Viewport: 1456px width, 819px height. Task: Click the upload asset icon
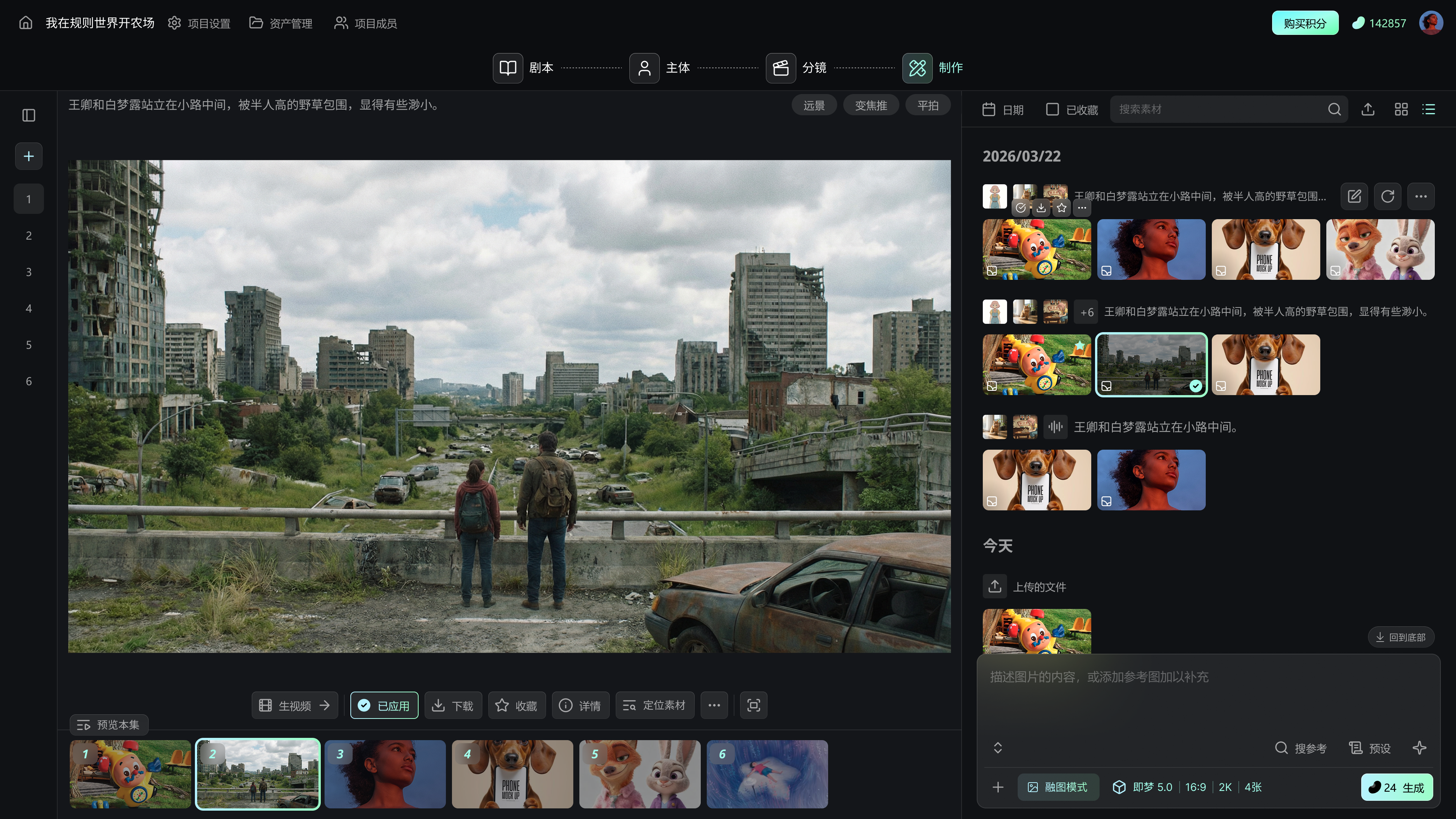click(x=1368, y=109)
